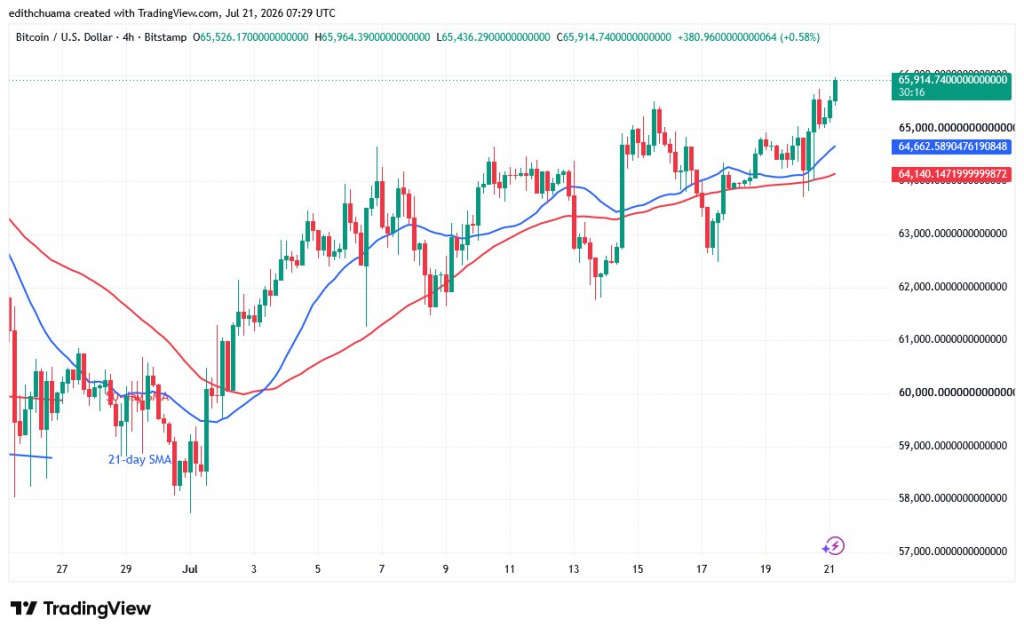Click the low value L65,436.29
Viewport: 1024px width, 635px height.
(493, 37)
